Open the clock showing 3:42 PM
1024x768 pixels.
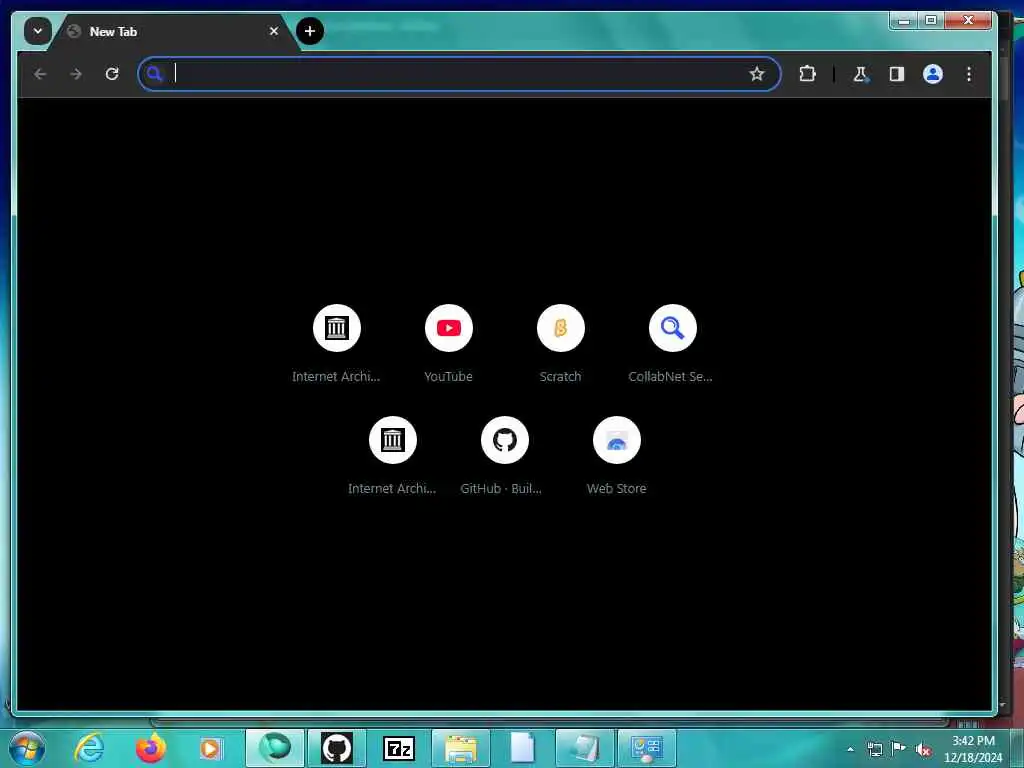tap(973, 749)
